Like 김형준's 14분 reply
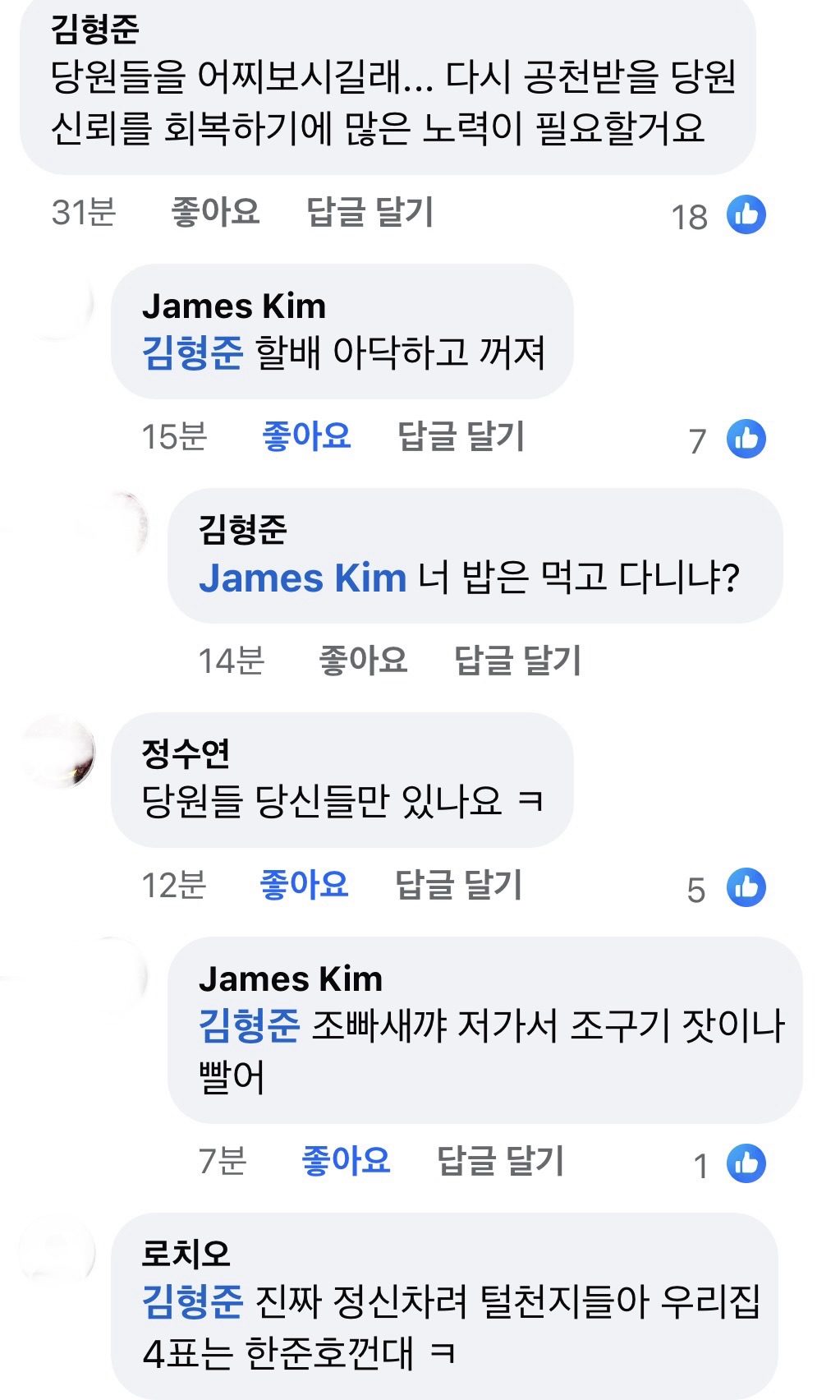840x1400 pixels. (x=363, y=660)
